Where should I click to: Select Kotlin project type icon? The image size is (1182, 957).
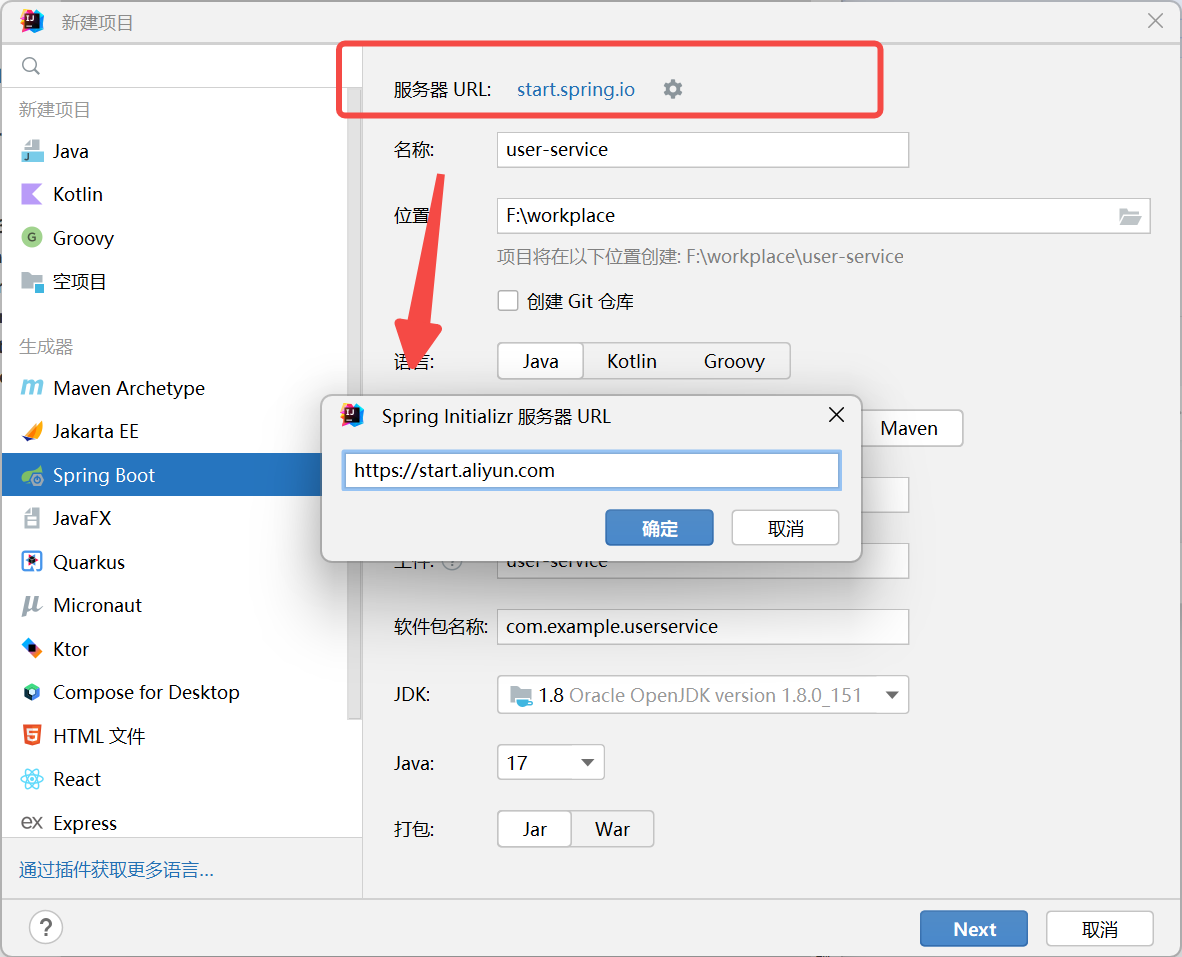coord(32,194)
